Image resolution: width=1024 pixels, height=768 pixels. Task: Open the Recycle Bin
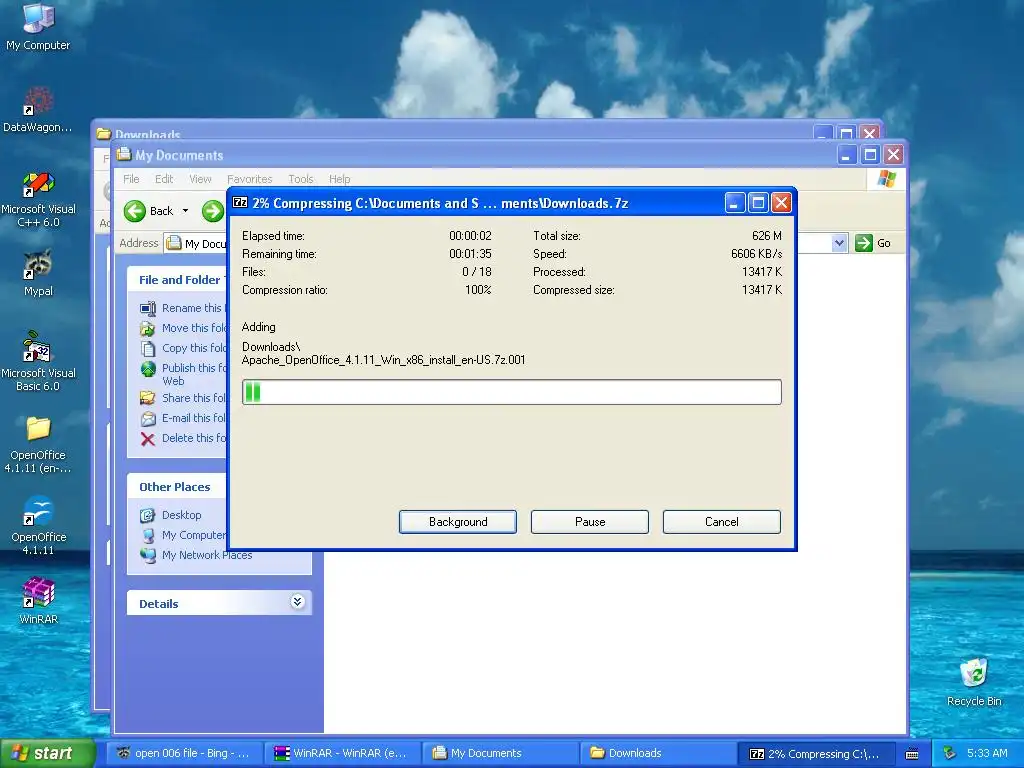point(974,682)
